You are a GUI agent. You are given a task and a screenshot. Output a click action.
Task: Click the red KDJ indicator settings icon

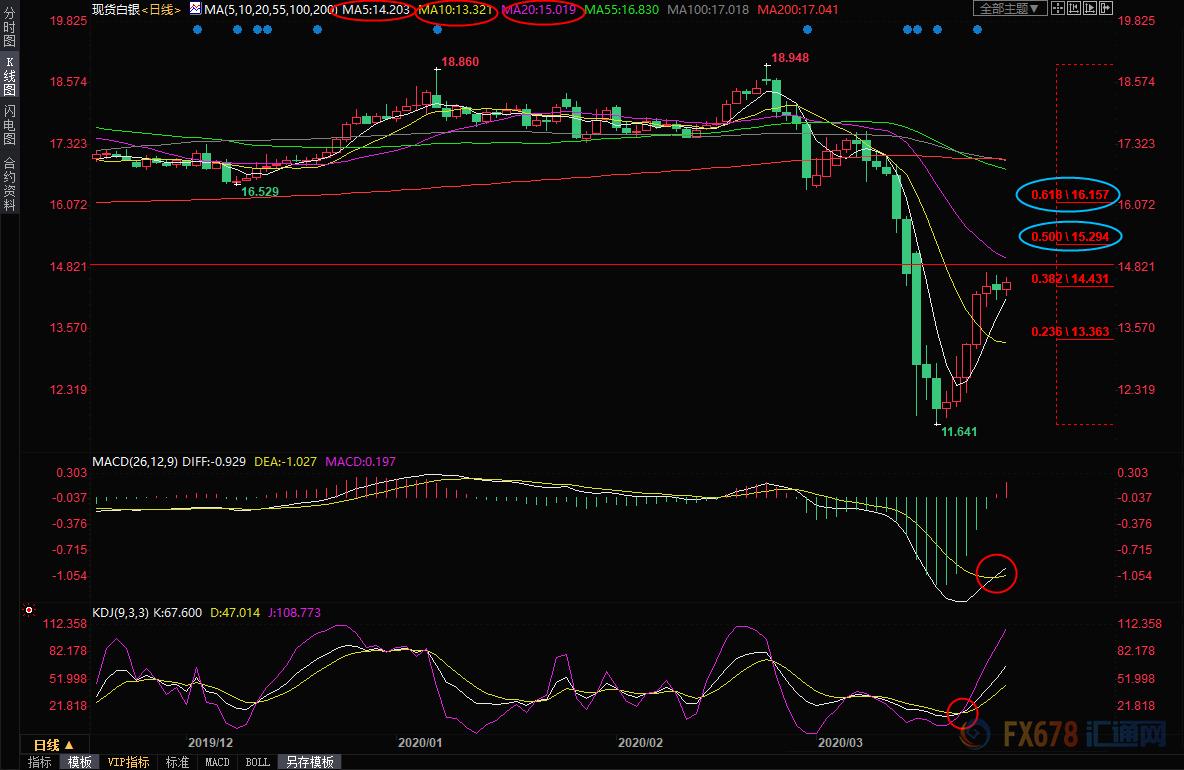click(x=29, y=610)
